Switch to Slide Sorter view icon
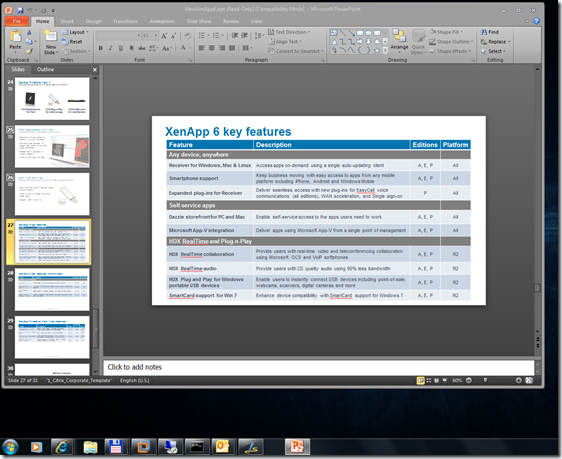The width and height of the screenshot is (562, 459). tap(429, 381)
